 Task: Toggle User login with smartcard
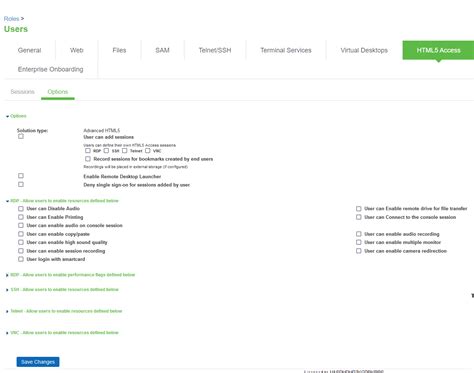pyautogui.click(x=21, y=259)
